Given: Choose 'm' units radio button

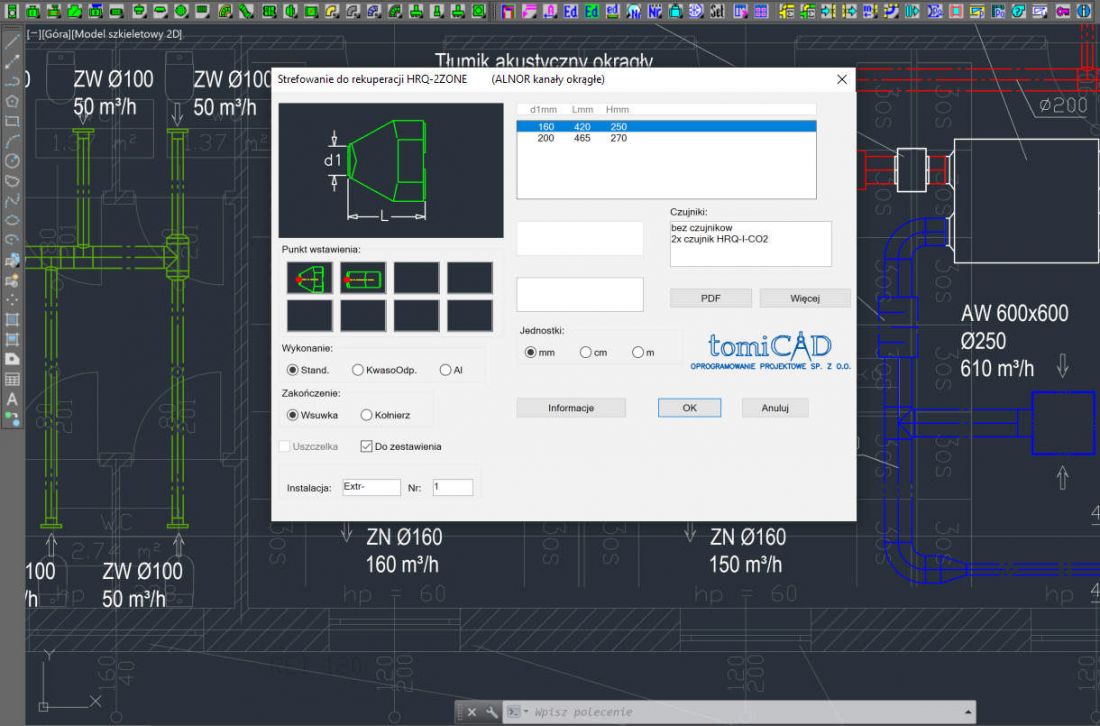Looking at the screenshot, I should click(x=638, y=352).
